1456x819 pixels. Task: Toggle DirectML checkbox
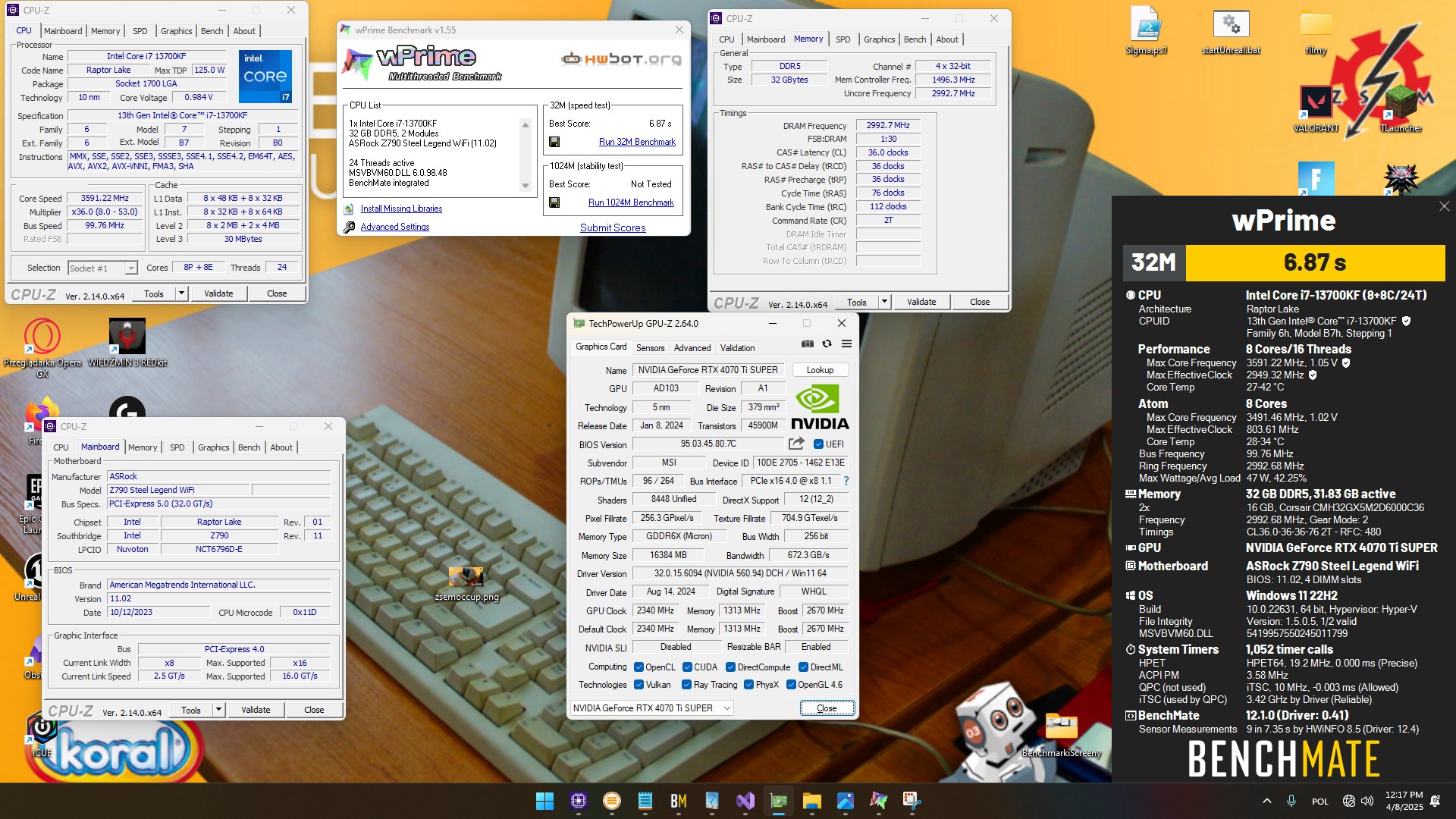pos(803,667)
